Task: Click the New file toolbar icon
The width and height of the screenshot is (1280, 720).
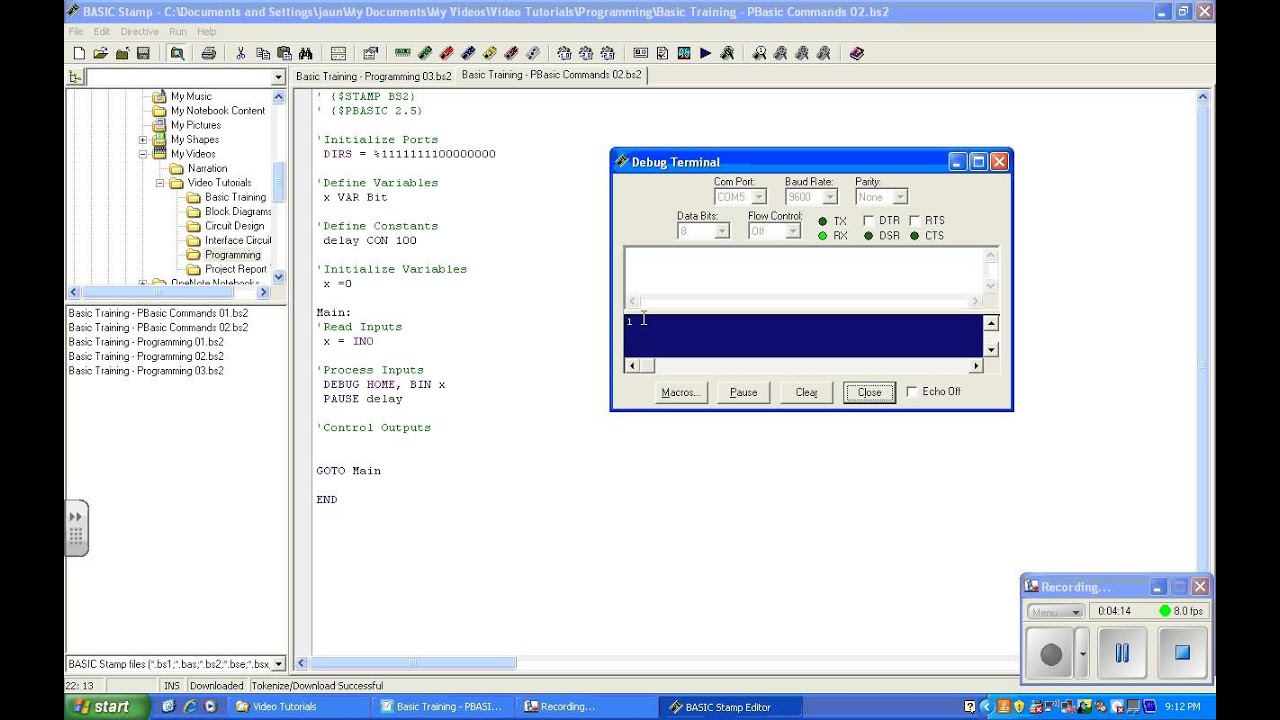Action: pyautogui.click(x=79, y=54)
